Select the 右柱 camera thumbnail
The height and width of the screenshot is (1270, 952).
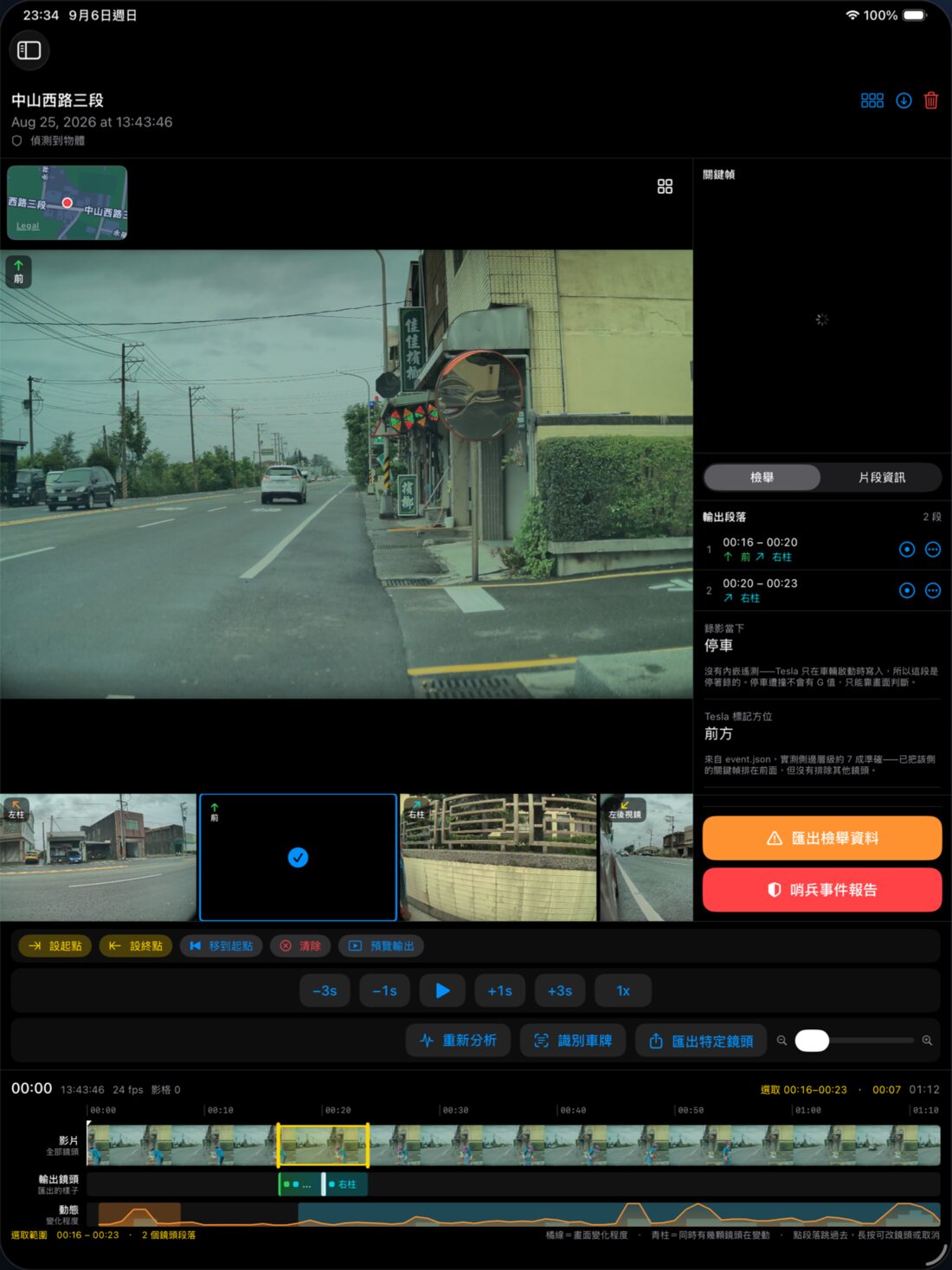(x=498, y=857)
